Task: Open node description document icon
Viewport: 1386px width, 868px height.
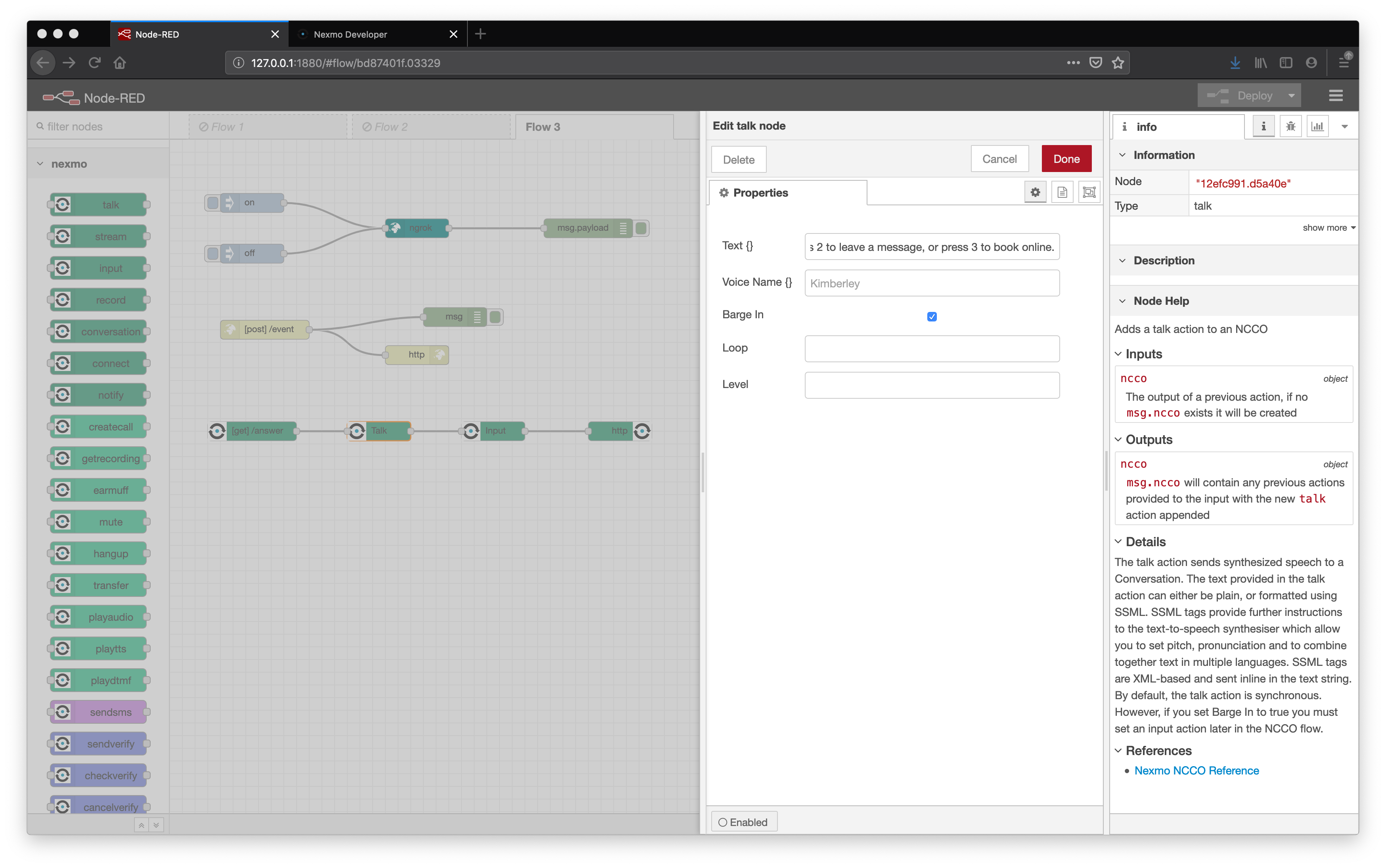Action: coord(1062,192)
